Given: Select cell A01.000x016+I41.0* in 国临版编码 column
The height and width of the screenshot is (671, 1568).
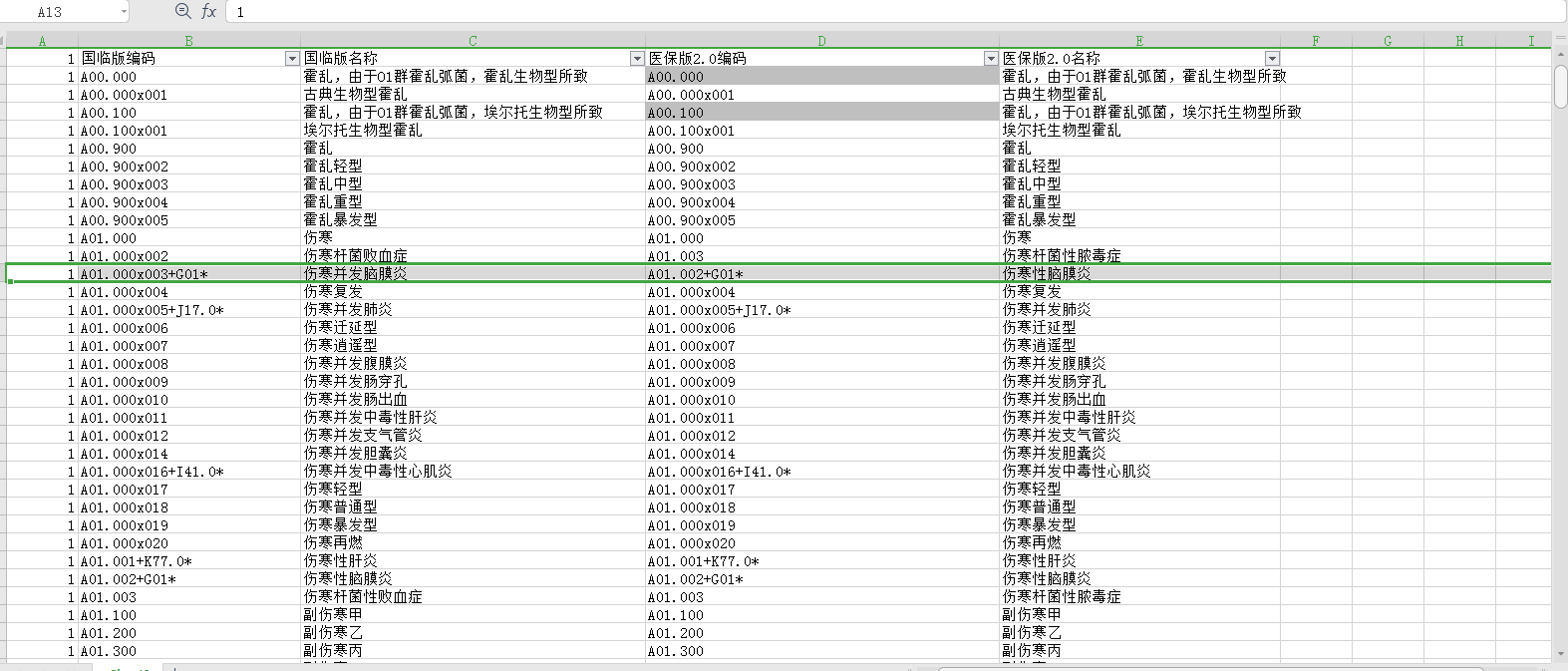Looking at the screenshot, I should [189, 472].
